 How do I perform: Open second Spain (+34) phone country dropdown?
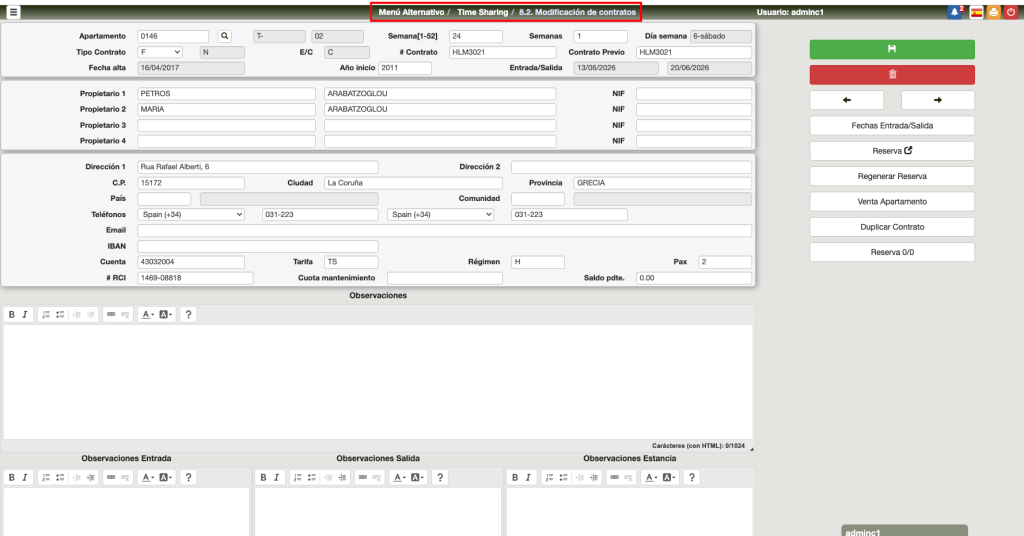440,214
